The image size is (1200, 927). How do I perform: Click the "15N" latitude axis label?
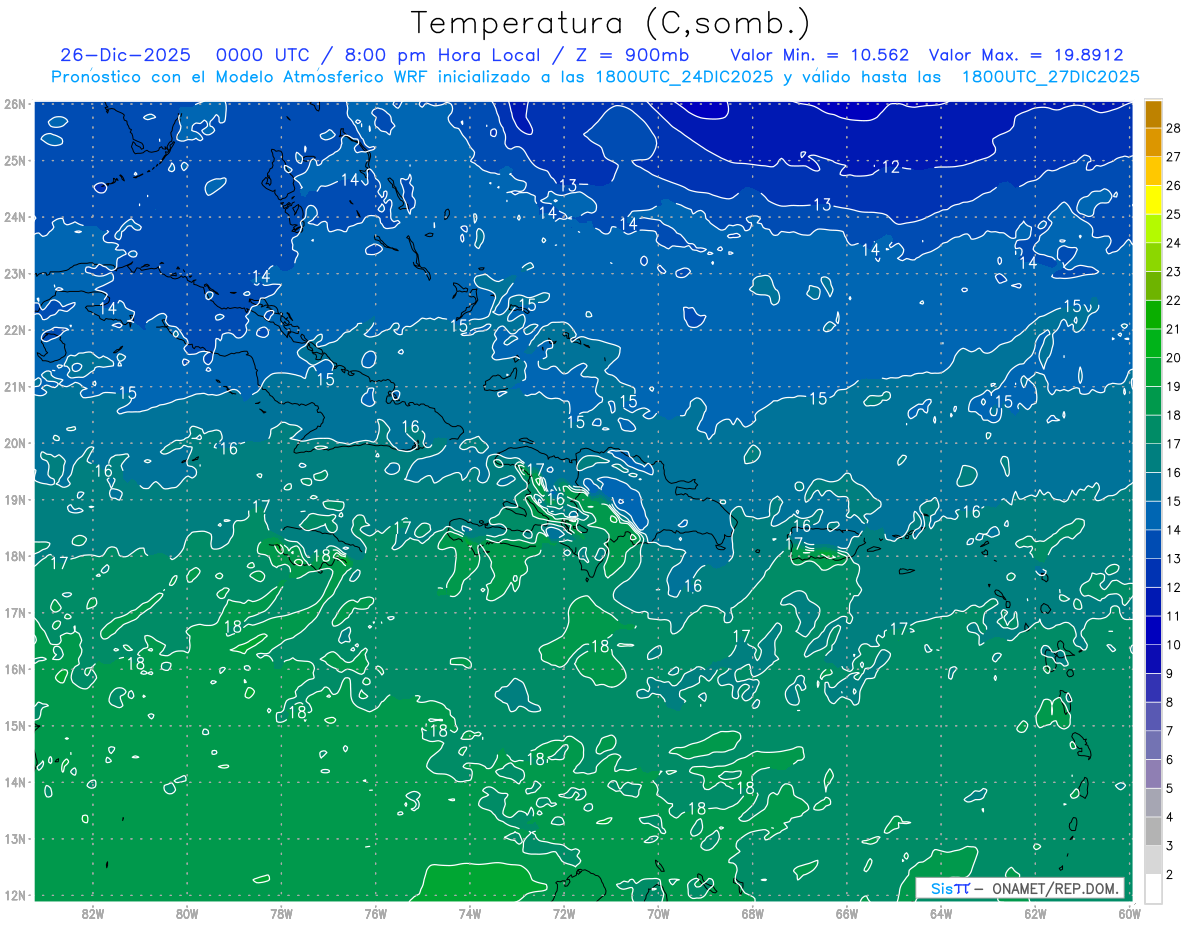(x=14, y=725)
